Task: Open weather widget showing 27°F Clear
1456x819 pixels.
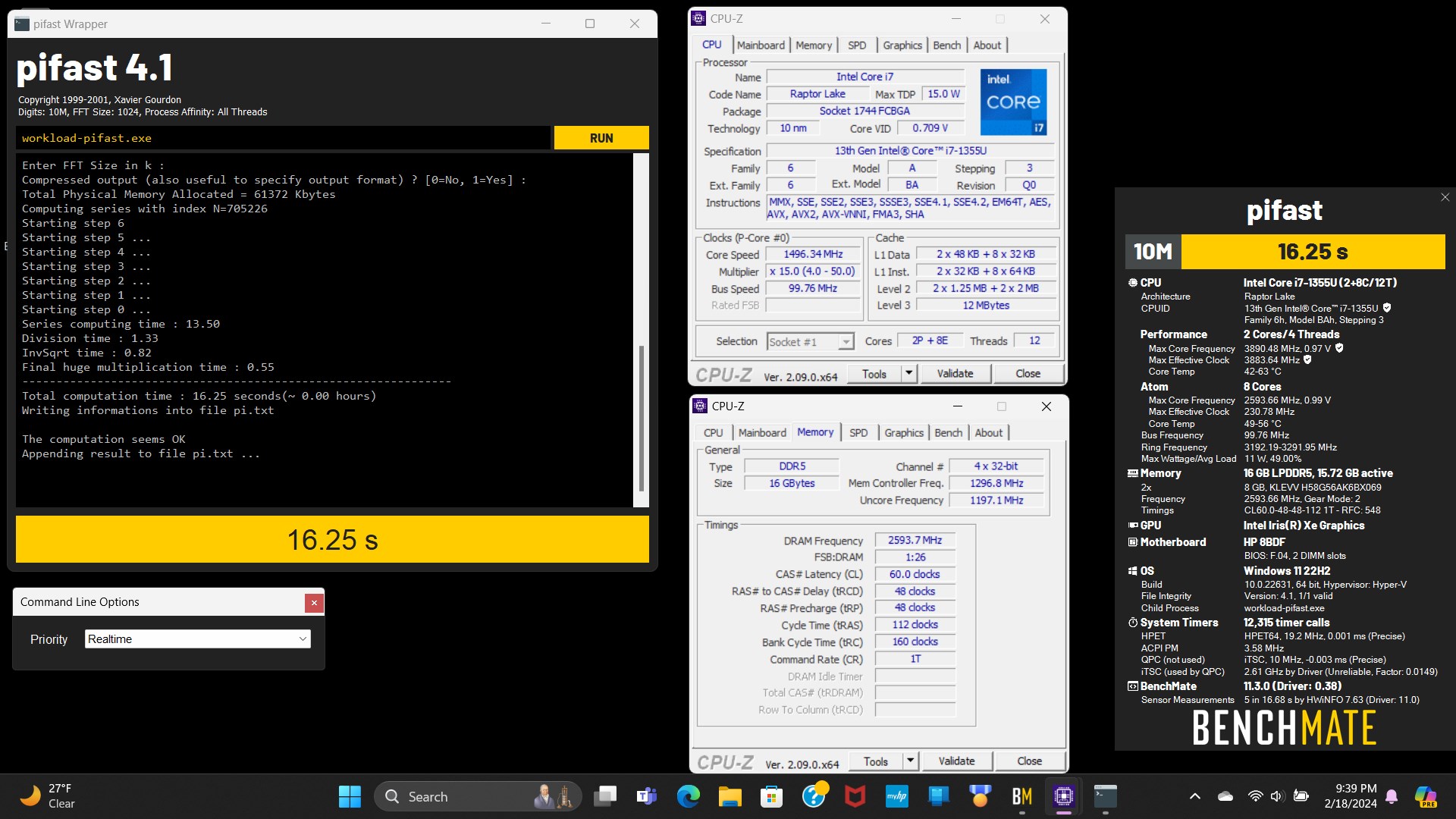Action: 47,796
